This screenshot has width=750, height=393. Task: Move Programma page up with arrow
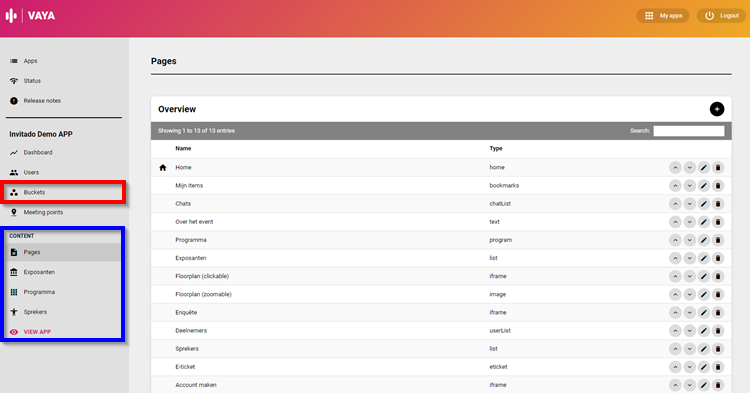[x=675, y=240]
